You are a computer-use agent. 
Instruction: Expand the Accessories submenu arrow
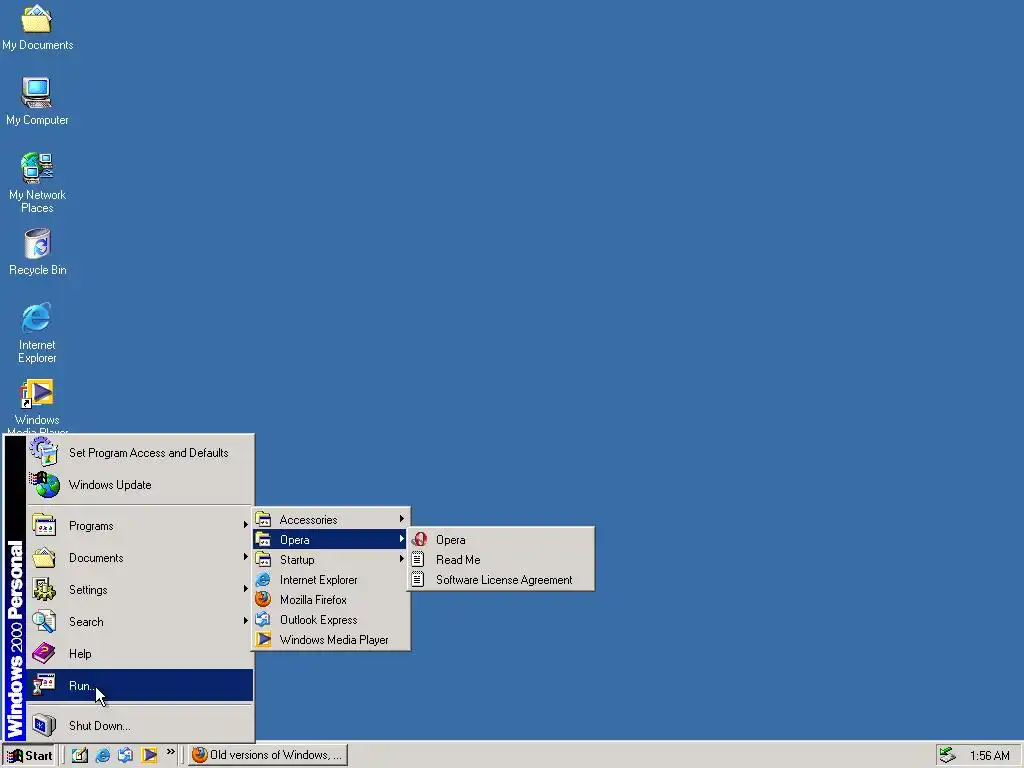pyautogui.click(x=402, y=519)
